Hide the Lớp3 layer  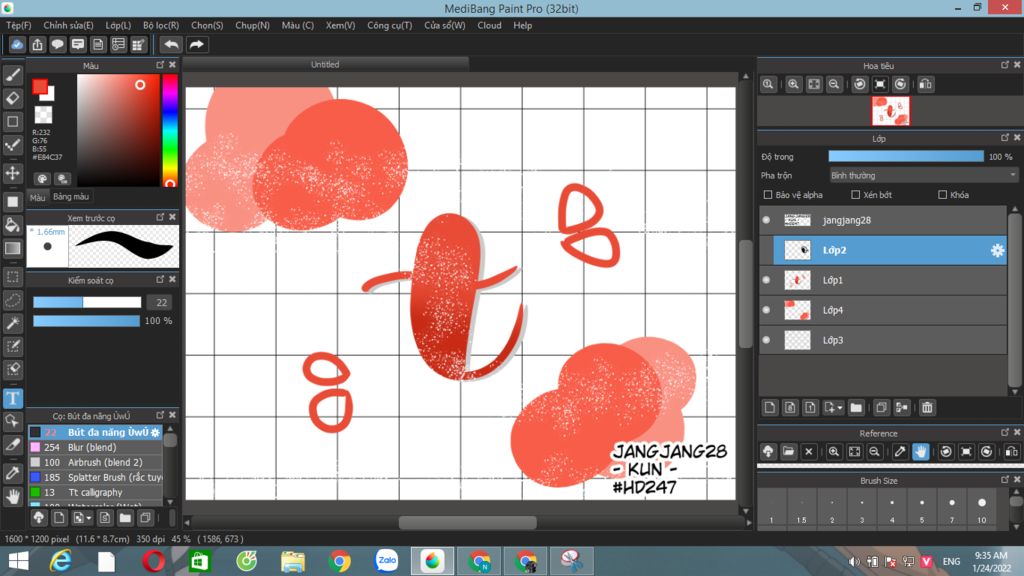pos(767,340)
